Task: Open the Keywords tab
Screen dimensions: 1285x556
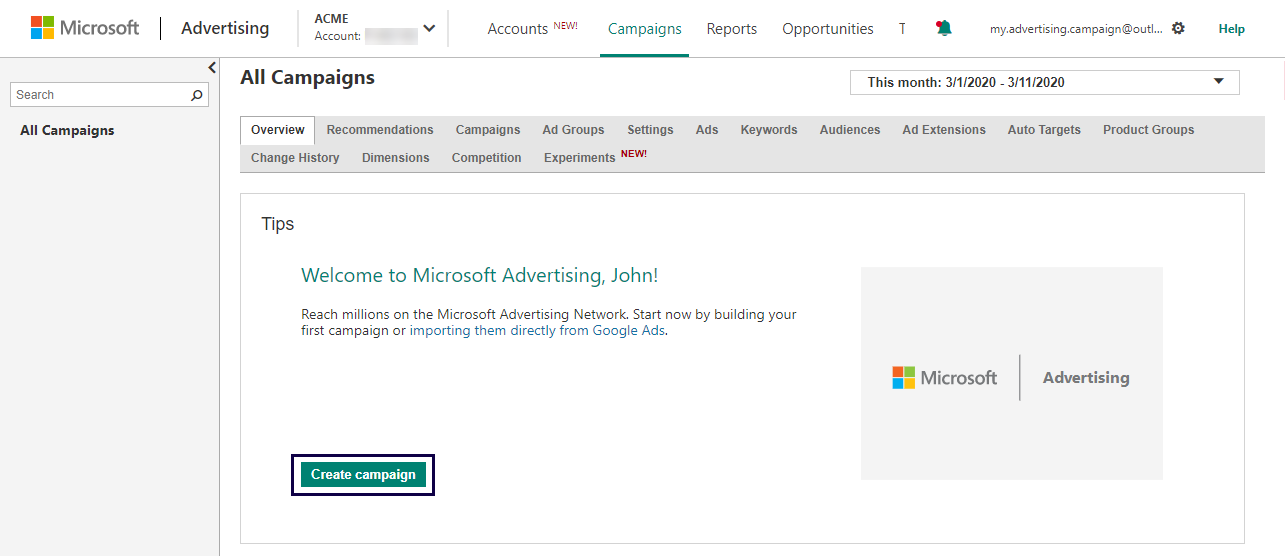Action: (769, 130)
